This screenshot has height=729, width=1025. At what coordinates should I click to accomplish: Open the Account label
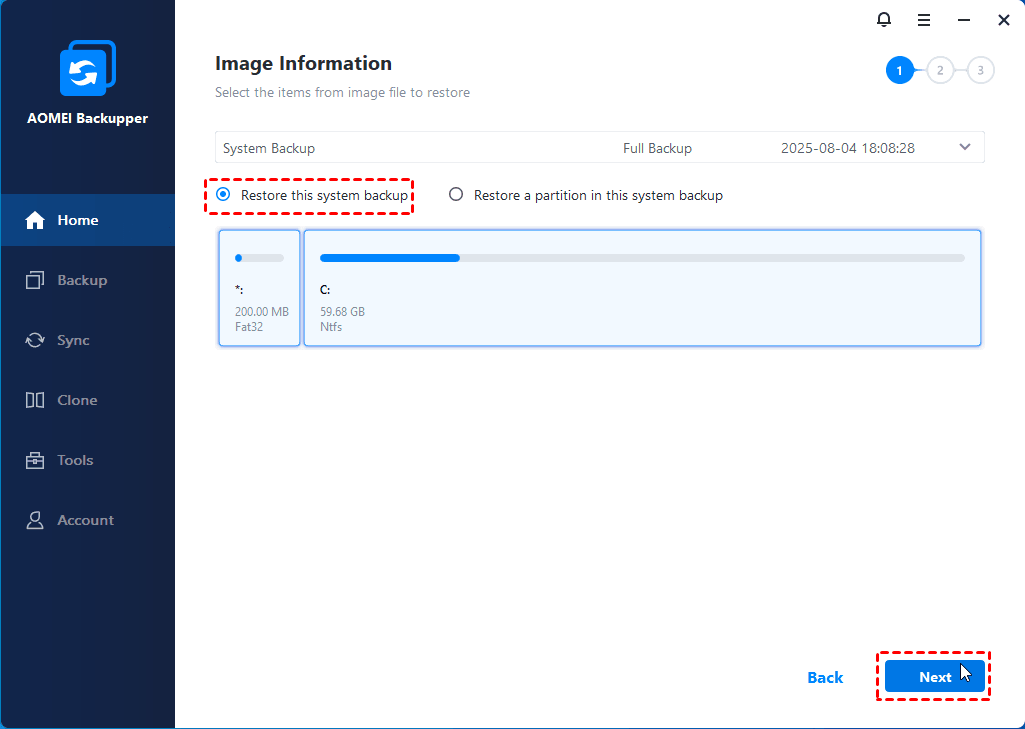tap(86, 520)
